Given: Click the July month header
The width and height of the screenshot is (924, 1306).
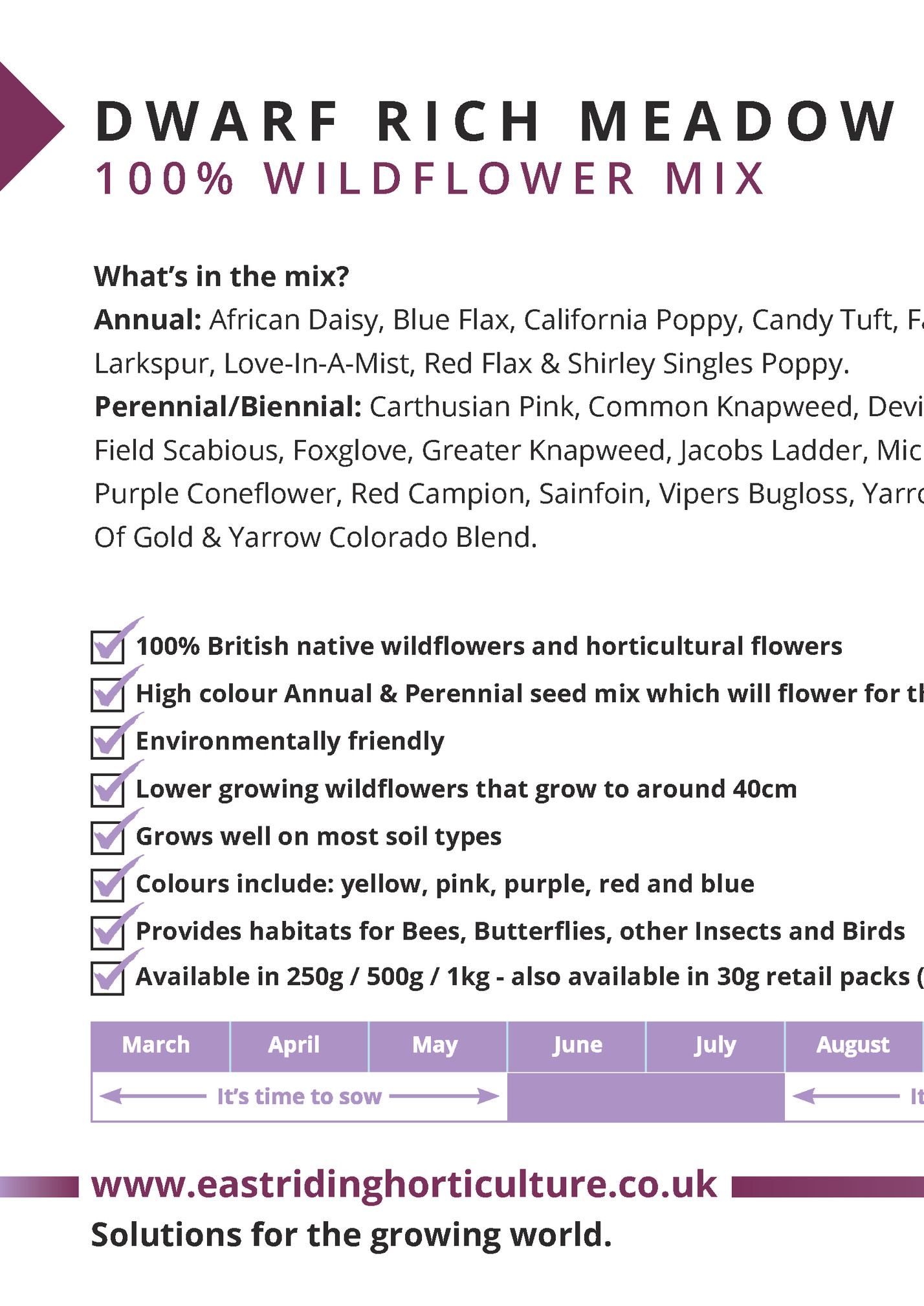Looking at the screenshot, I should click(715, 1046).
